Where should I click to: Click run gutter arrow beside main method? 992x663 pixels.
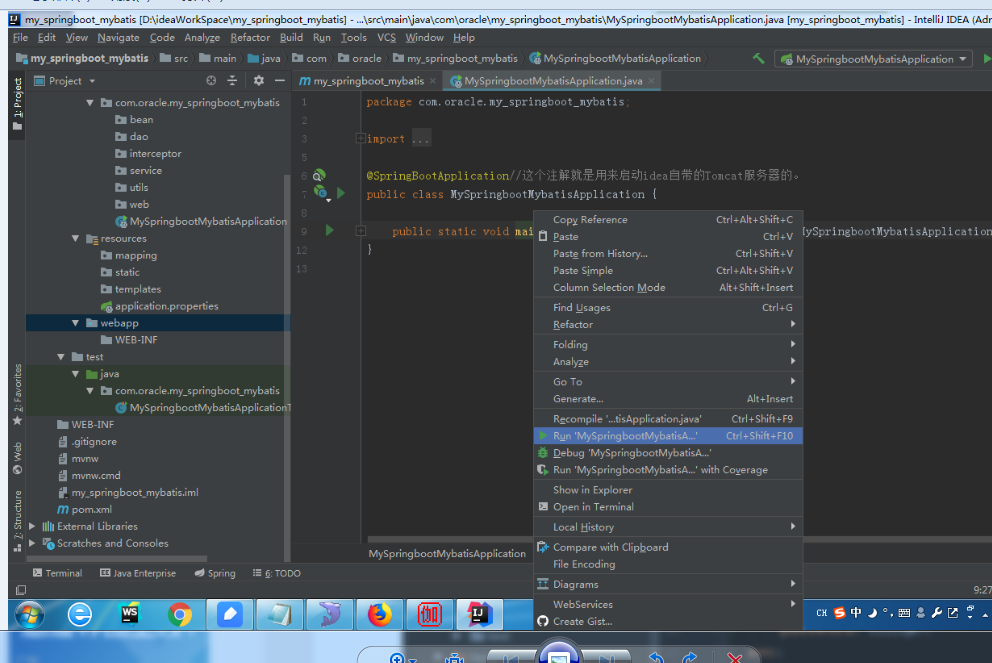pos(330,230)
